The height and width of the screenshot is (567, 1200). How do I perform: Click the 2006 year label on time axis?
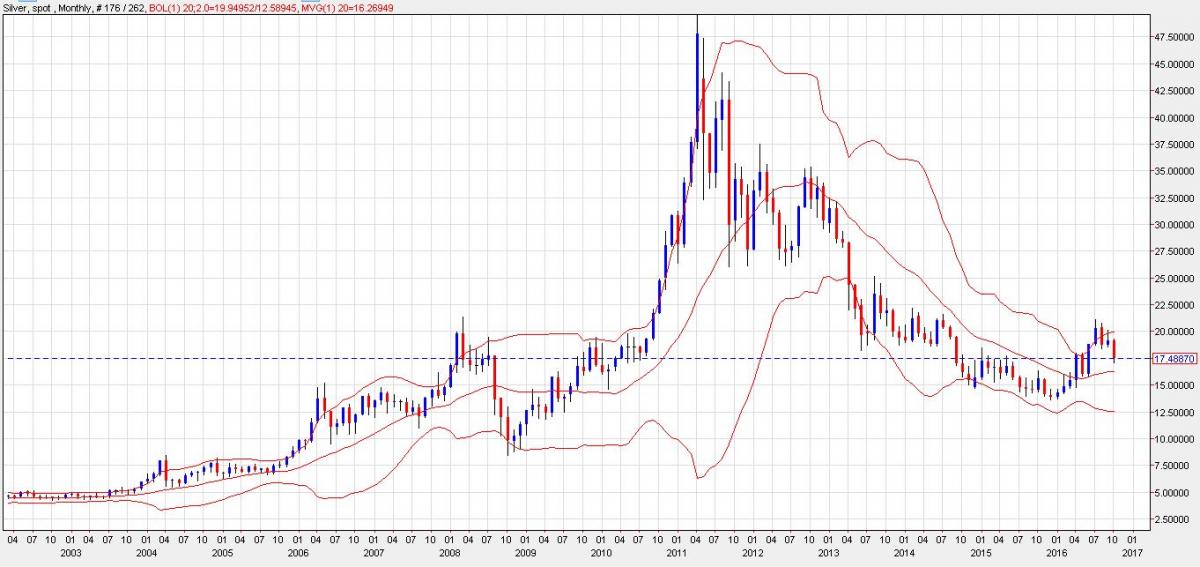pyautogui.click(x=297, y=552)
